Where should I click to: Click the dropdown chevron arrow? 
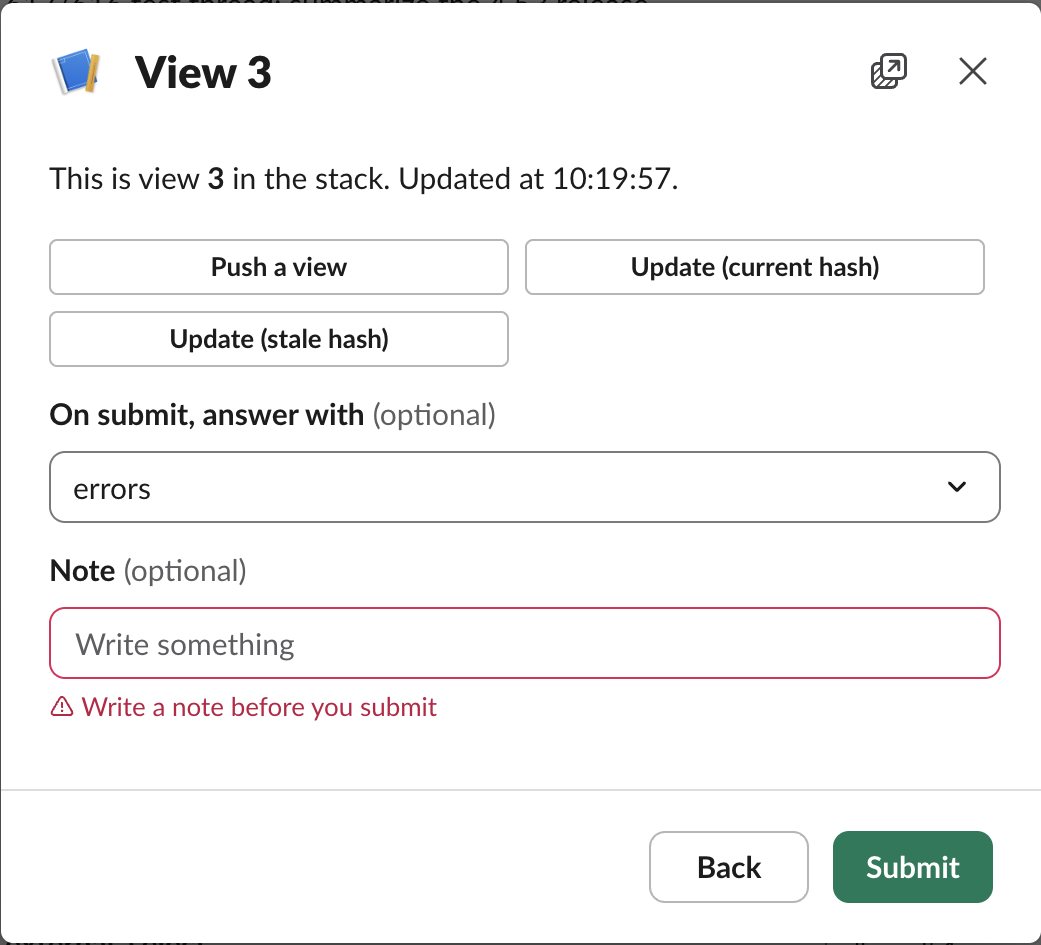(957, 487)
